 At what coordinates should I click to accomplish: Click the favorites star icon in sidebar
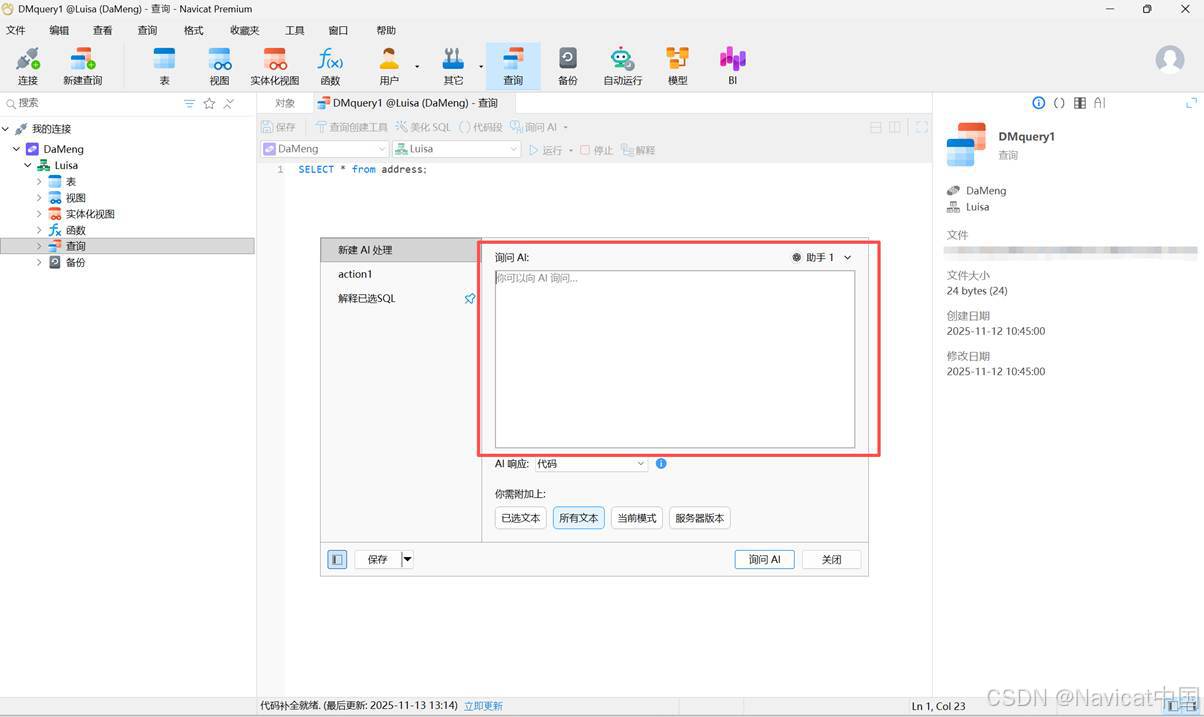(x=209, y=103)
